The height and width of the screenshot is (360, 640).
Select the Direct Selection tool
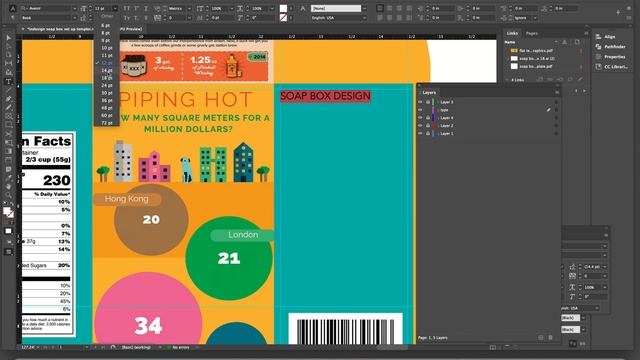pyautogui.click(x=9, y=46)
